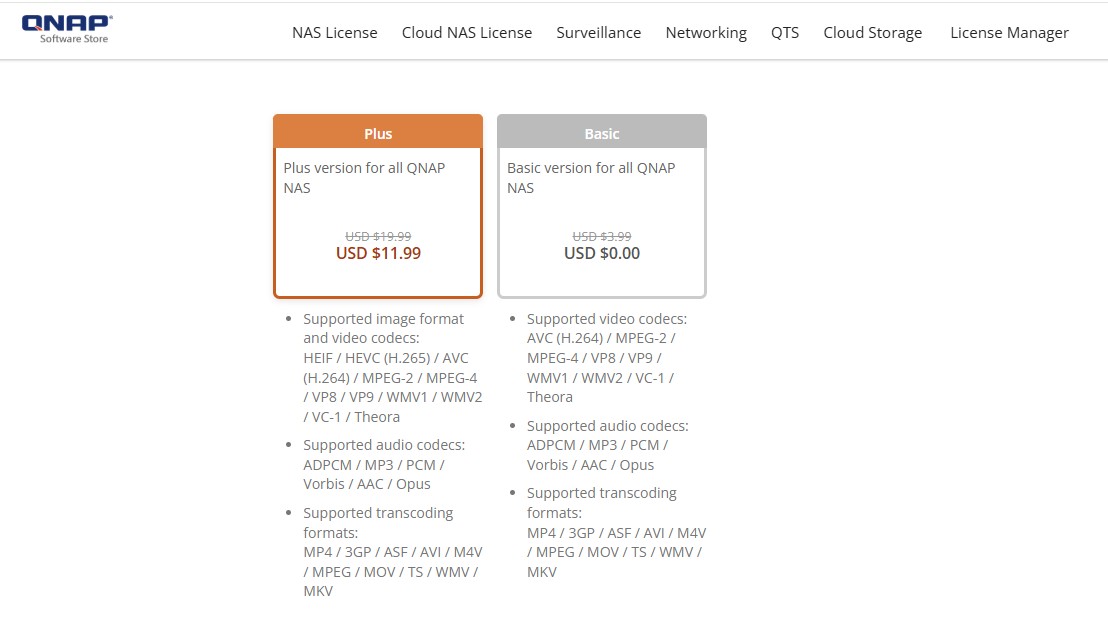The image size is (1108, 619).
Task: Click the USD $0.00 Basic price
Action: [x=601, y=254]
